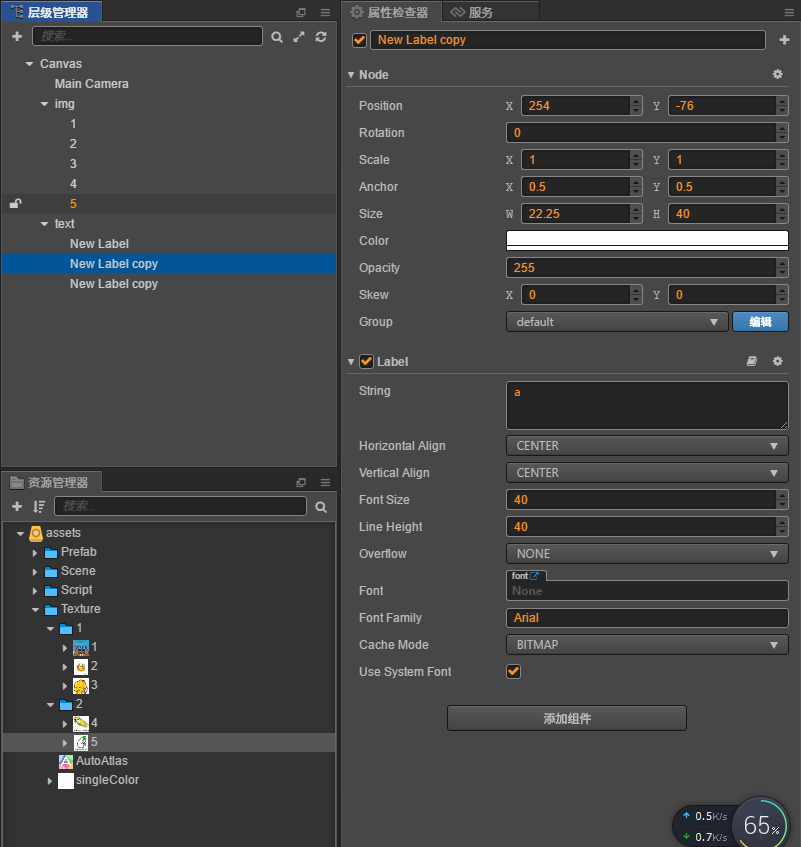This screenshot has width=801, height=847.
Task: Switch to the 属性检查器 tab
Action: (x=391, y=12)
